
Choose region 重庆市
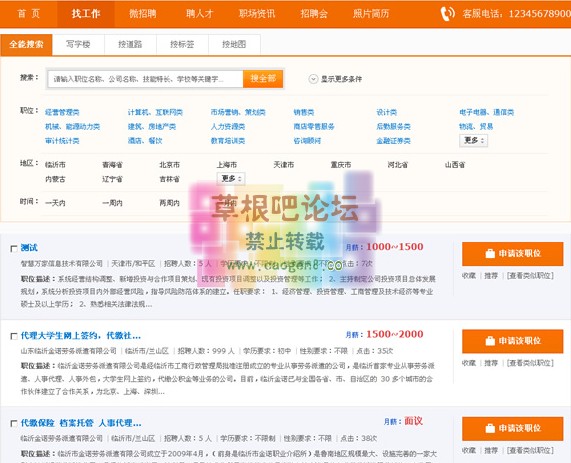pyautogui.click(x=341, y=165)
